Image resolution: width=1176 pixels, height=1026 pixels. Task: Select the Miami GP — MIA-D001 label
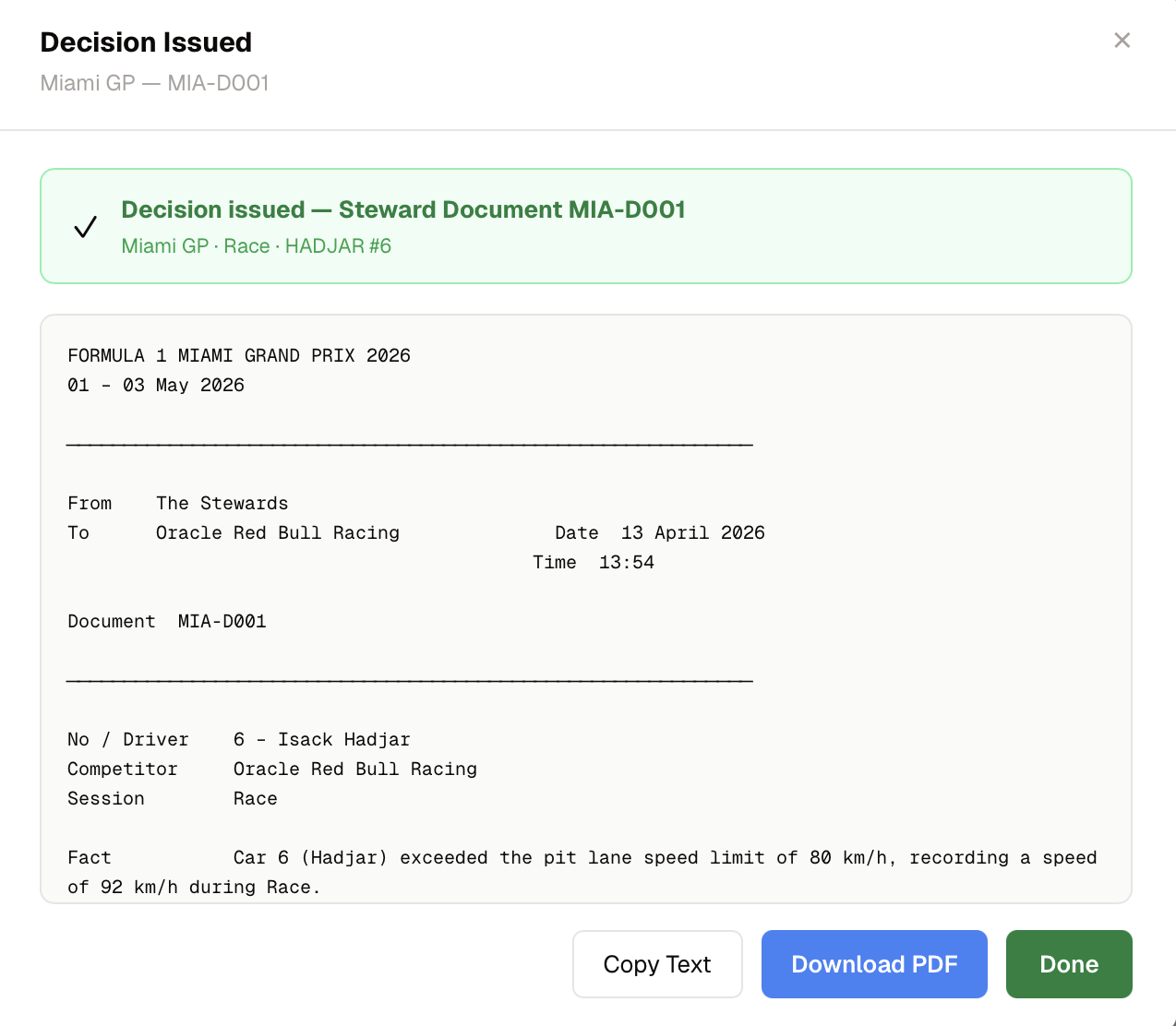(x=154, y=82)
